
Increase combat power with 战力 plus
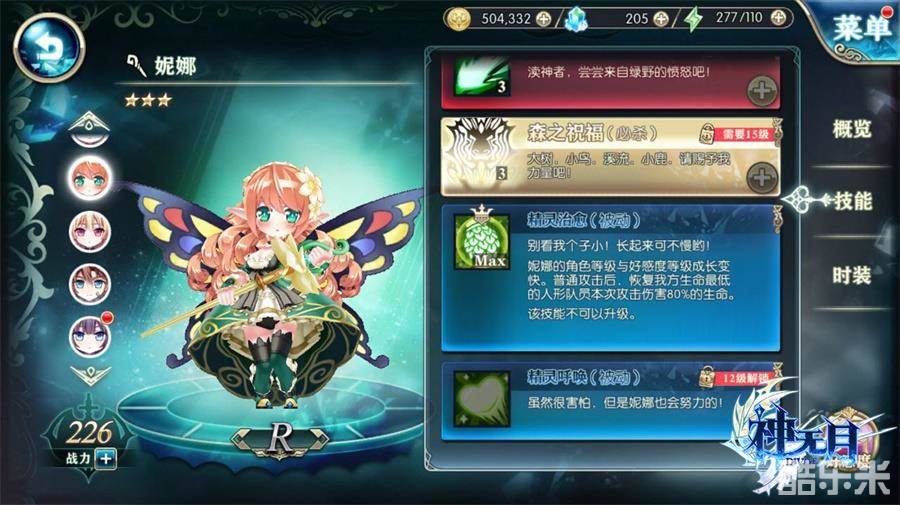pyautogui.click(x=106, y=459)
